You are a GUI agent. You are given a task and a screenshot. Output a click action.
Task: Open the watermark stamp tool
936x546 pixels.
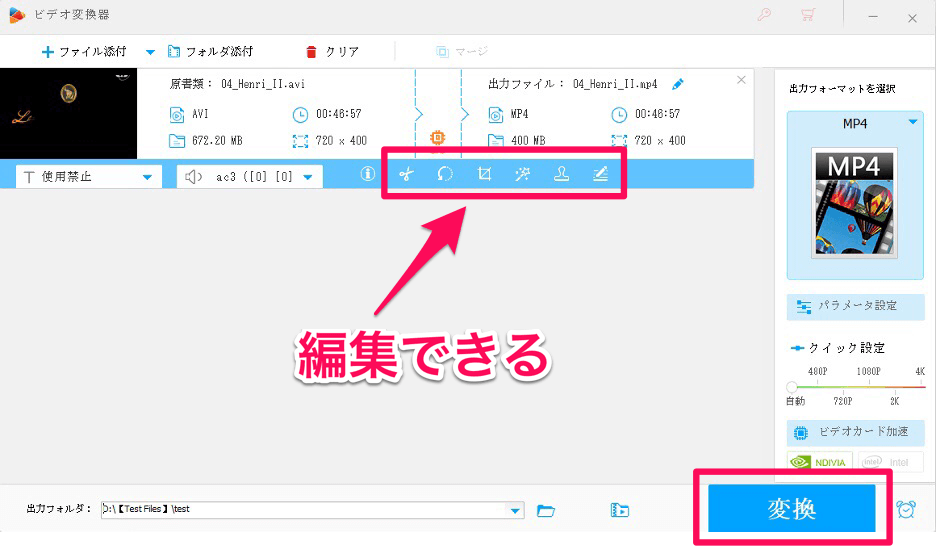click(561, 174)
